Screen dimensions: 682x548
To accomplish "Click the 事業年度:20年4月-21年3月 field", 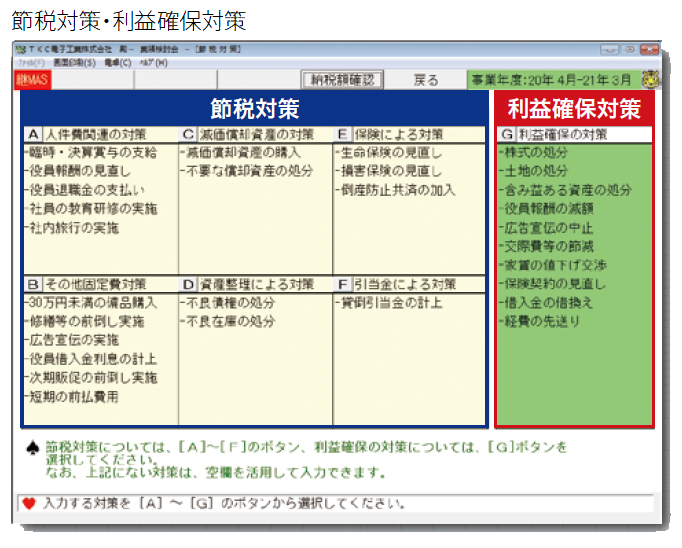I will click(x=554, y=80).
